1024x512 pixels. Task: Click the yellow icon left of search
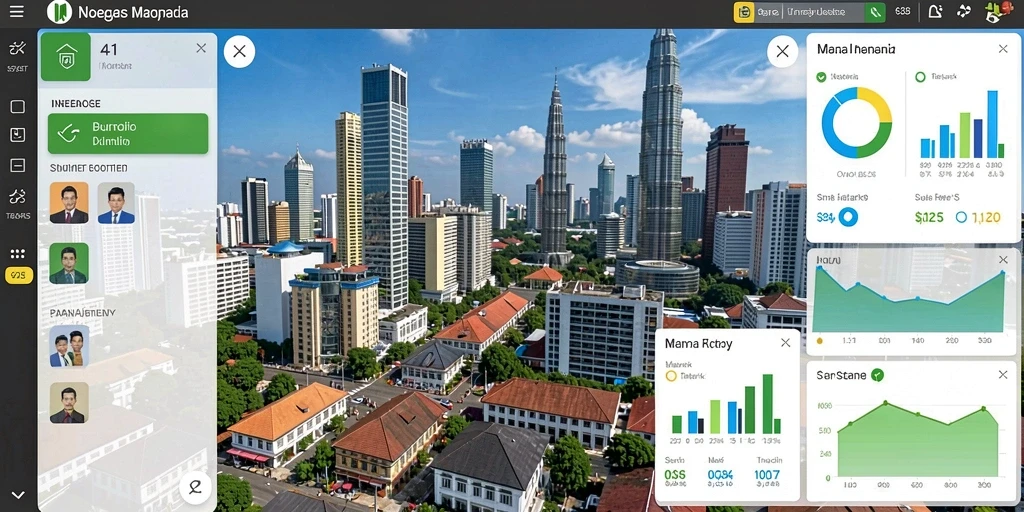click(x=744, y=12)
